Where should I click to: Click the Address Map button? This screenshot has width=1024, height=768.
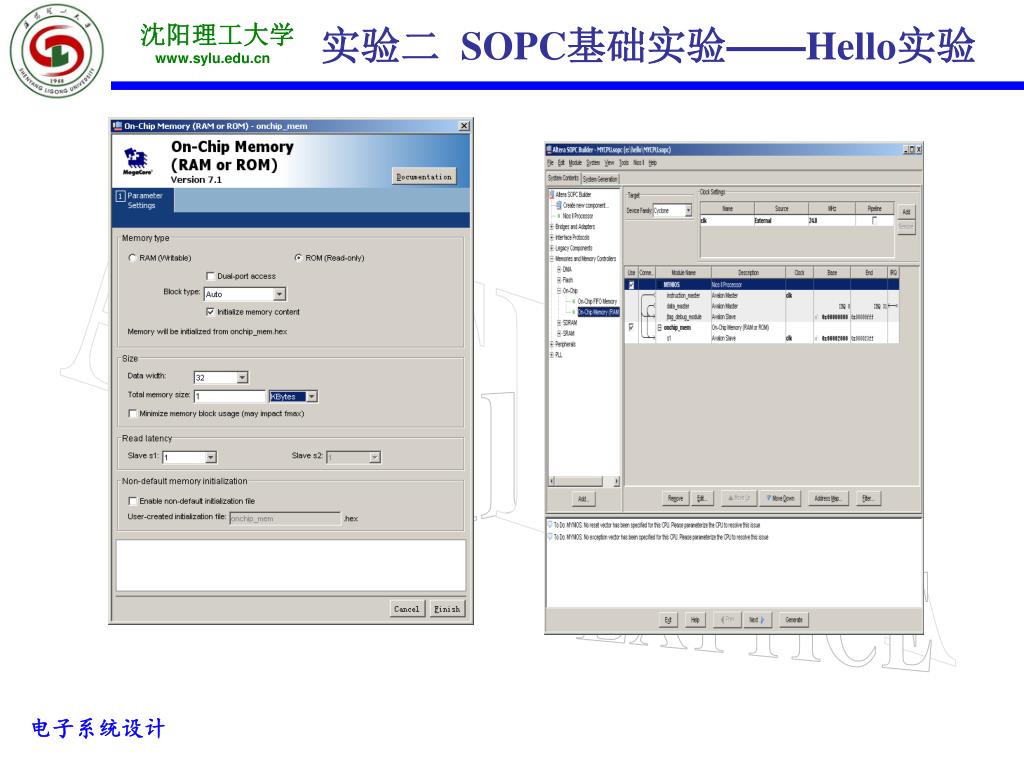coord(827,498)
